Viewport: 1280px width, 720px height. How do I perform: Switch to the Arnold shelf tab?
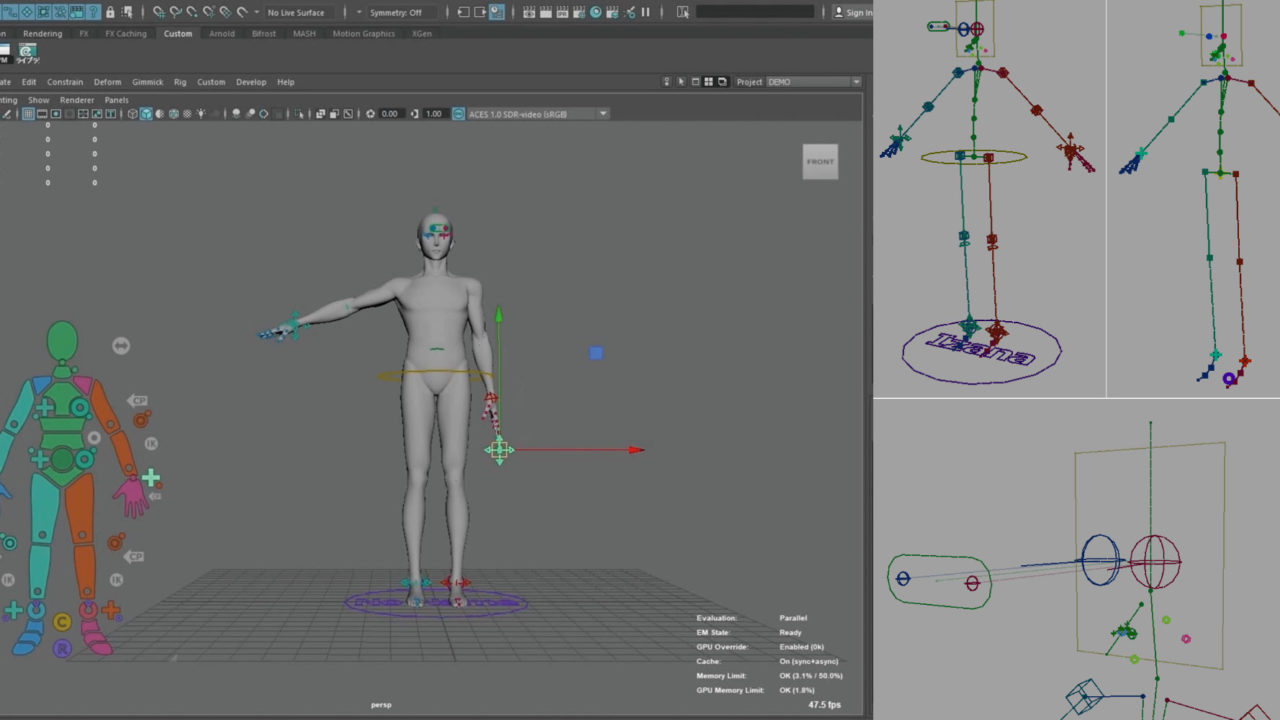coord(222,34)
